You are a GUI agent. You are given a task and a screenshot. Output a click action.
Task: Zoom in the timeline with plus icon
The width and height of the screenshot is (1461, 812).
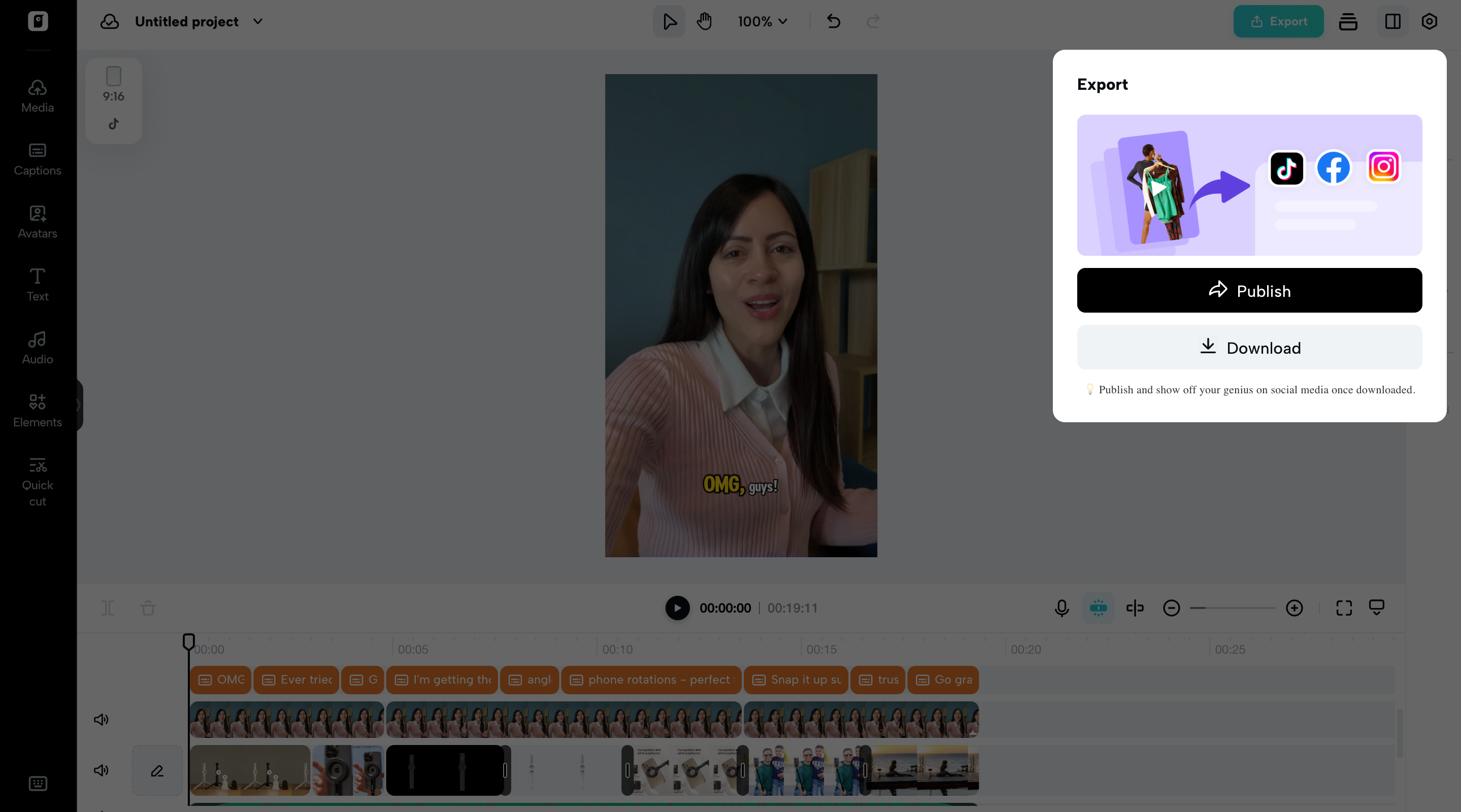click(x=1294, y=608)
